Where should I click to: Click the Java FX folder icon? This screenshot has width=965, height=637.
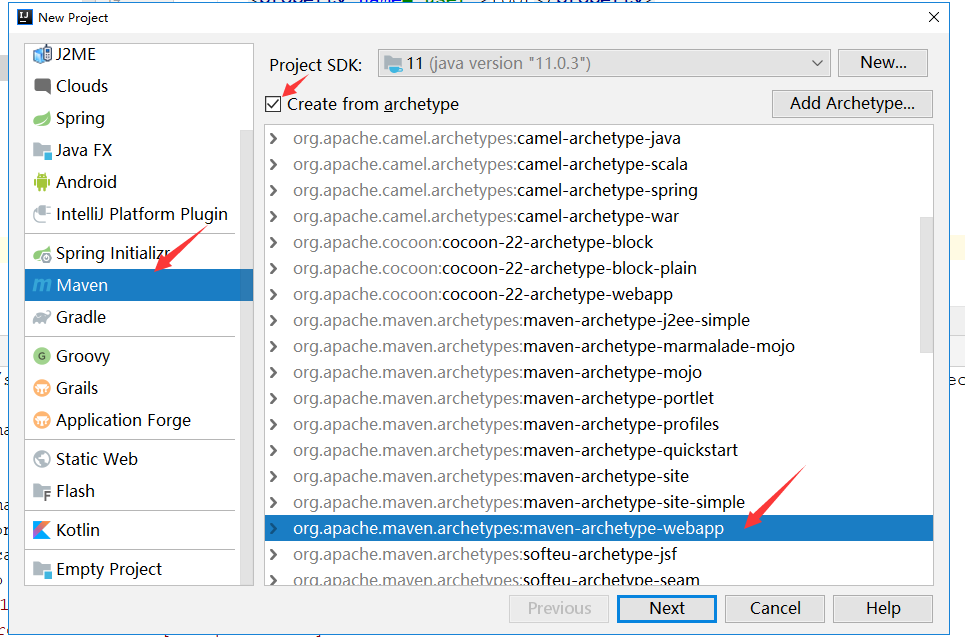(x=42, y=150)
